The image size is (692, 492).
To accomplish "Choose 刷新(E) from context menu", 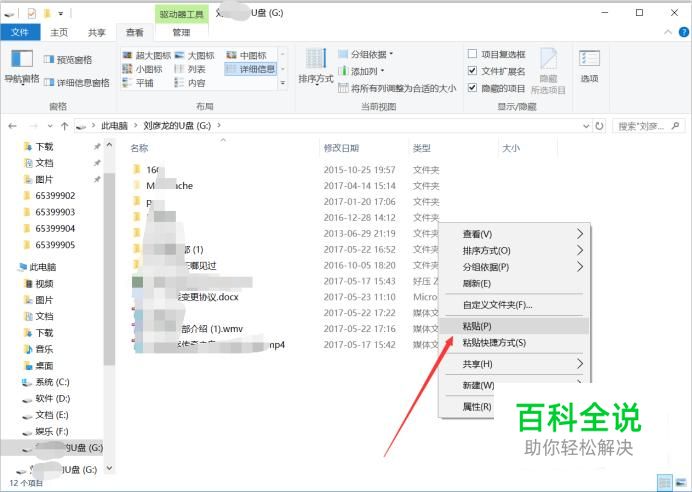I will (514, 283).
